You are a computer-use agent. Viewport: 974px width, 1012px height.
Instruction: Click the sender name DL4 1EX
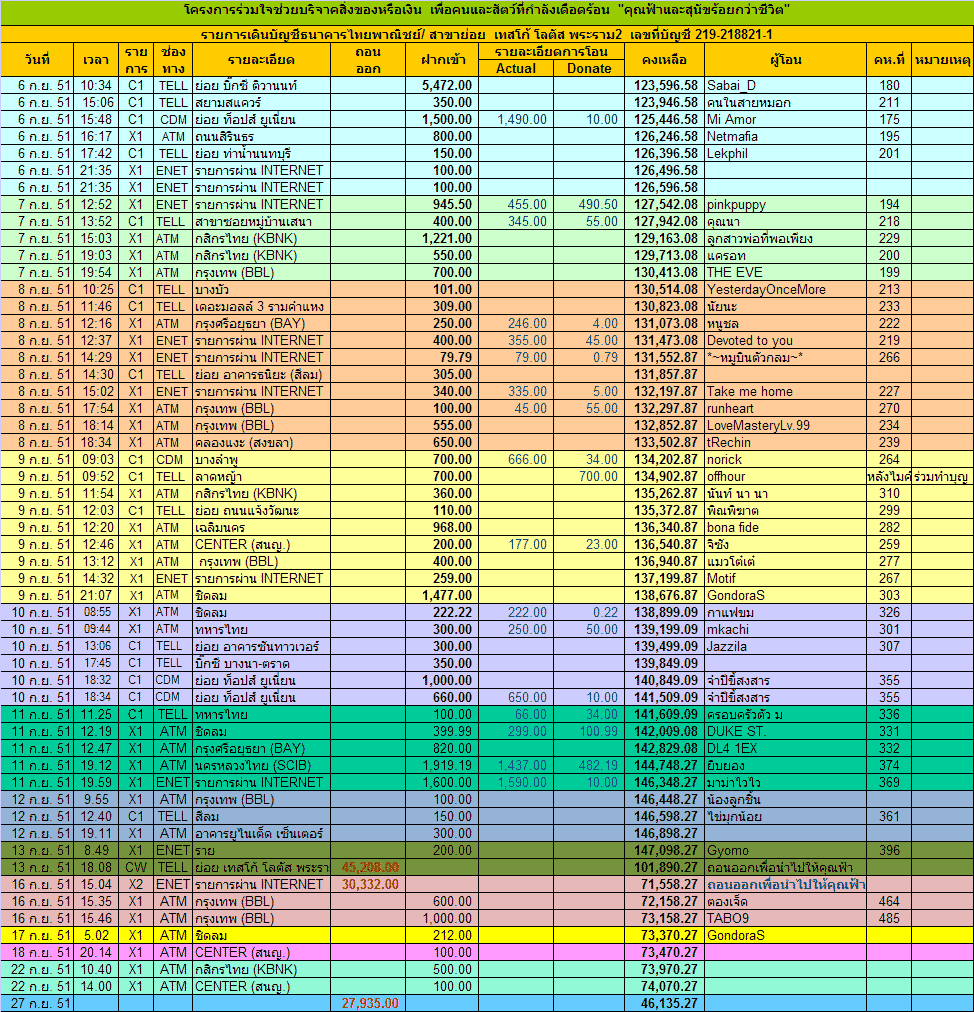[731, 748]
